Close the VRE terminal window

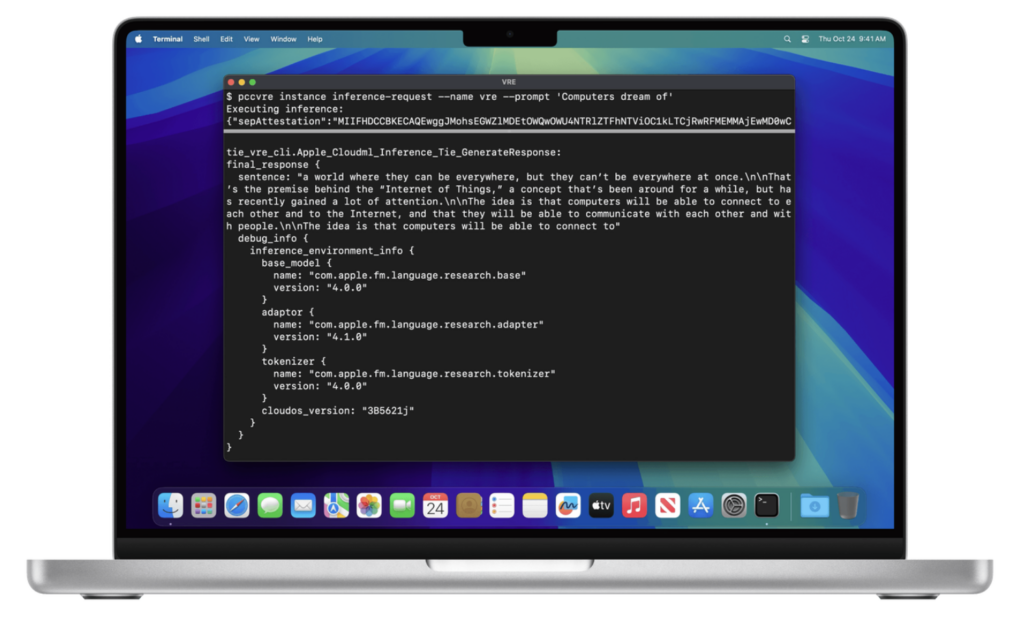231,82
